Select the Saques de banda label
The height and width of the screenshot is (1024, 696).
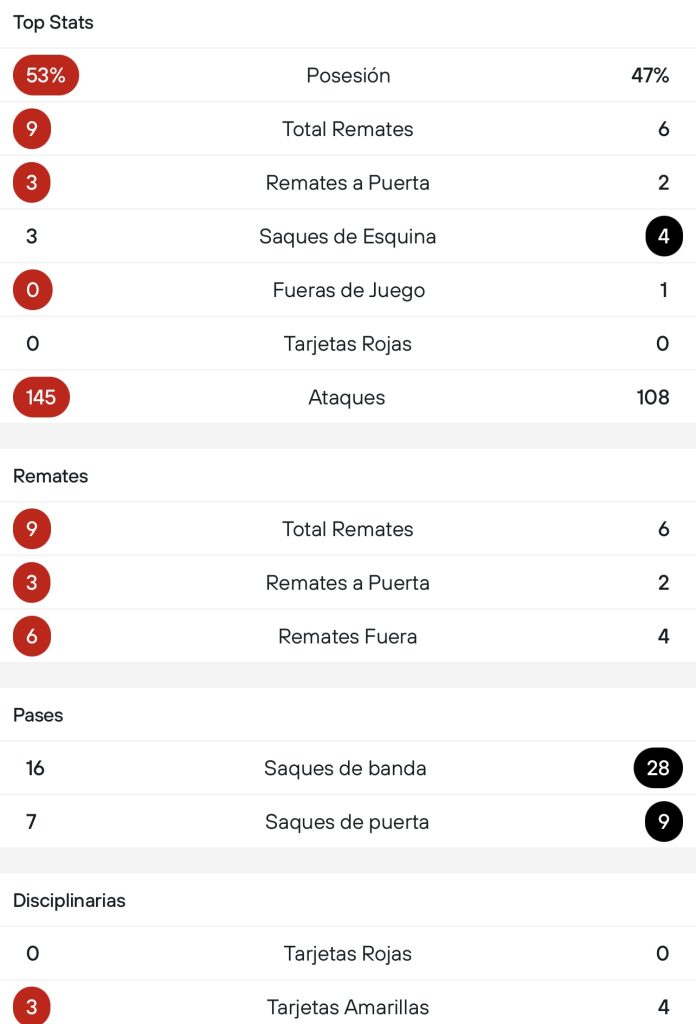coord(345,768)
